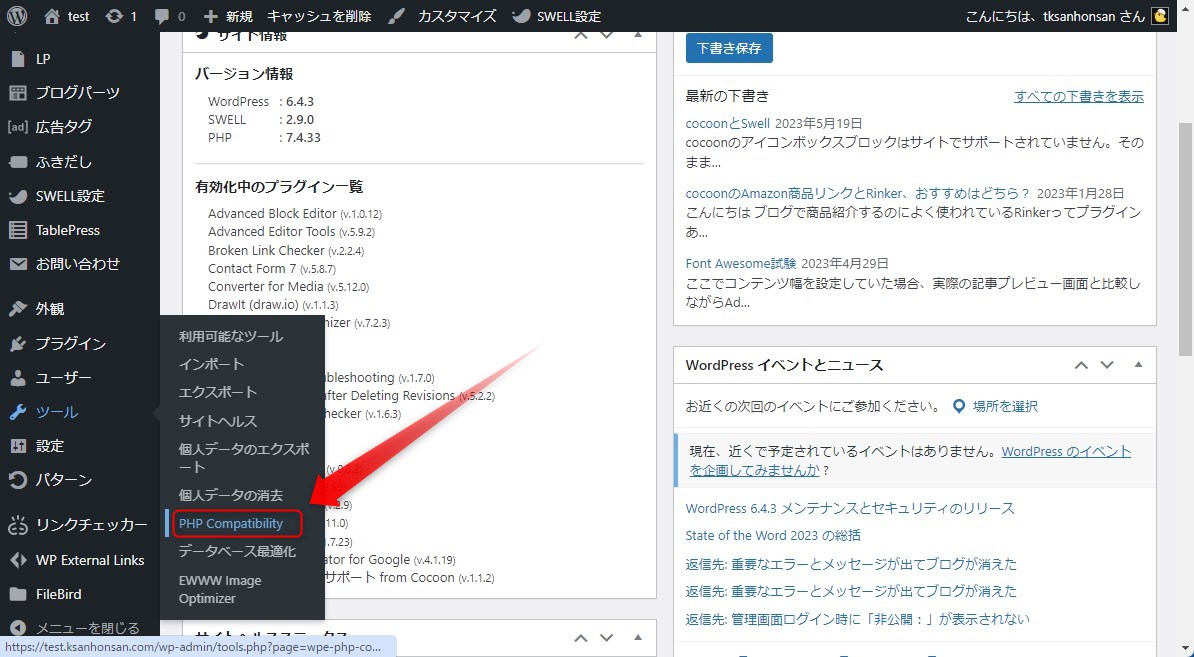Open State of the Word 2023 の総括
The width and height of the screenshot is (1194, 657).
773,536
